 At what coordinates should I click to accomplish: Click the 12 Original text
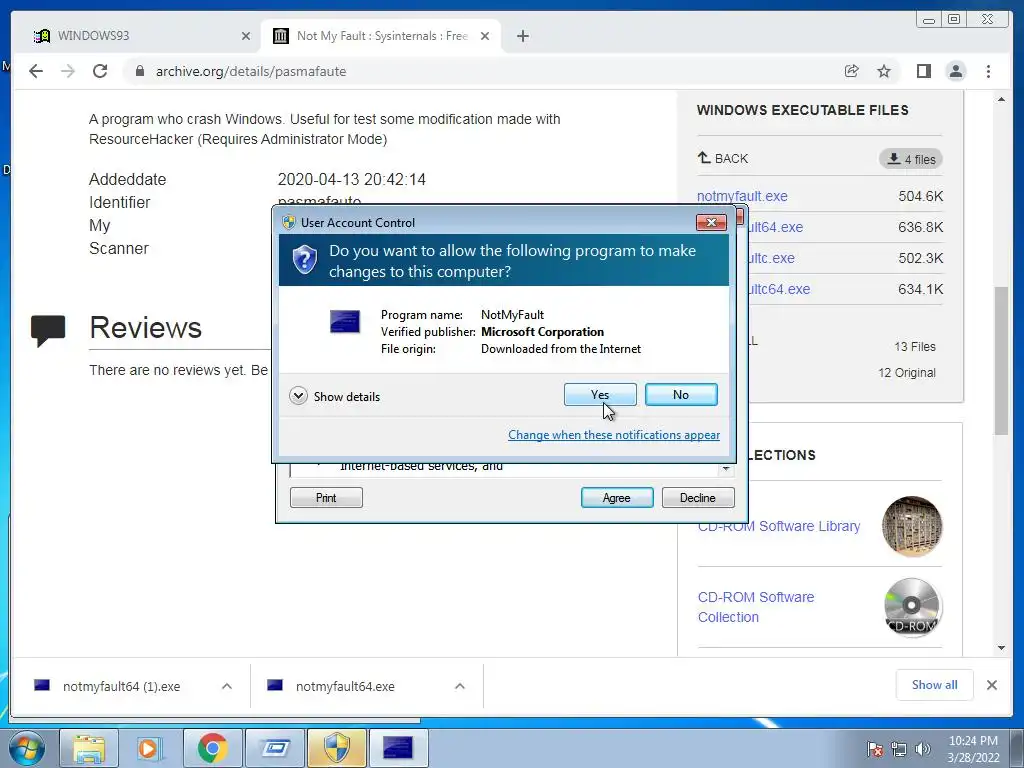(906, 372)
